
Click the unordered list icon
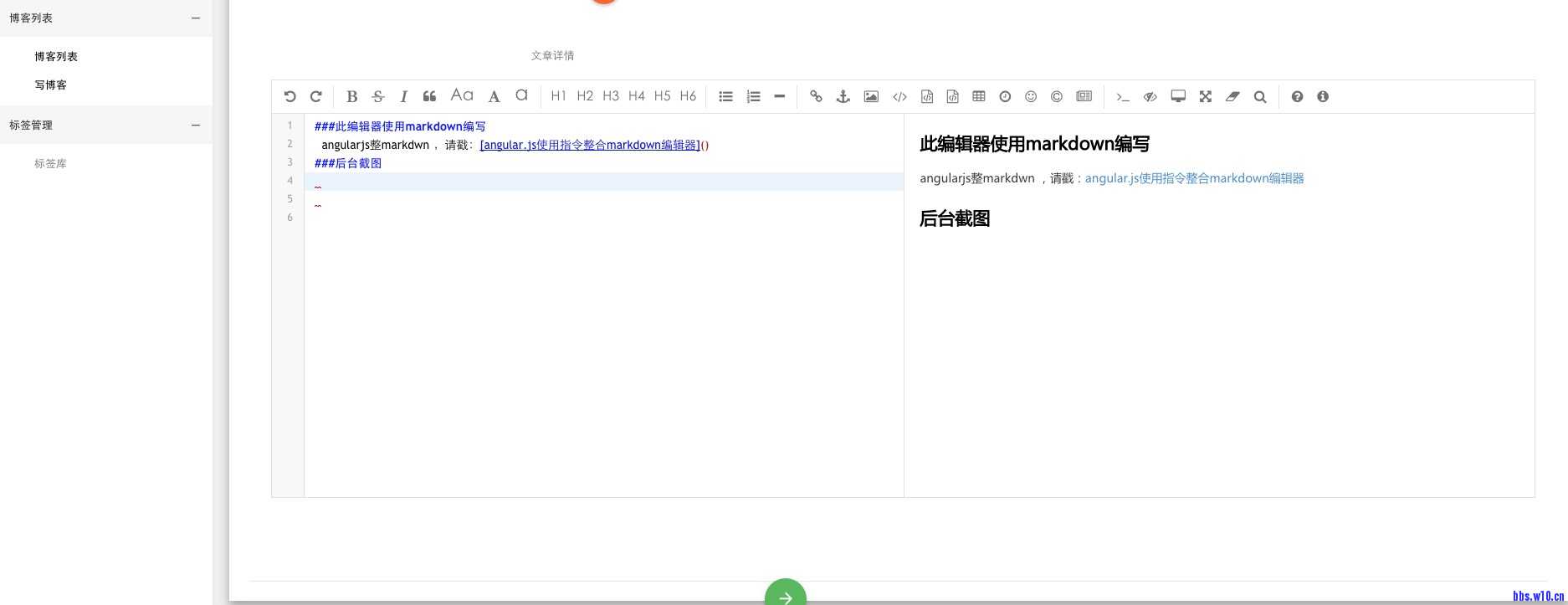tap(725, 96)
